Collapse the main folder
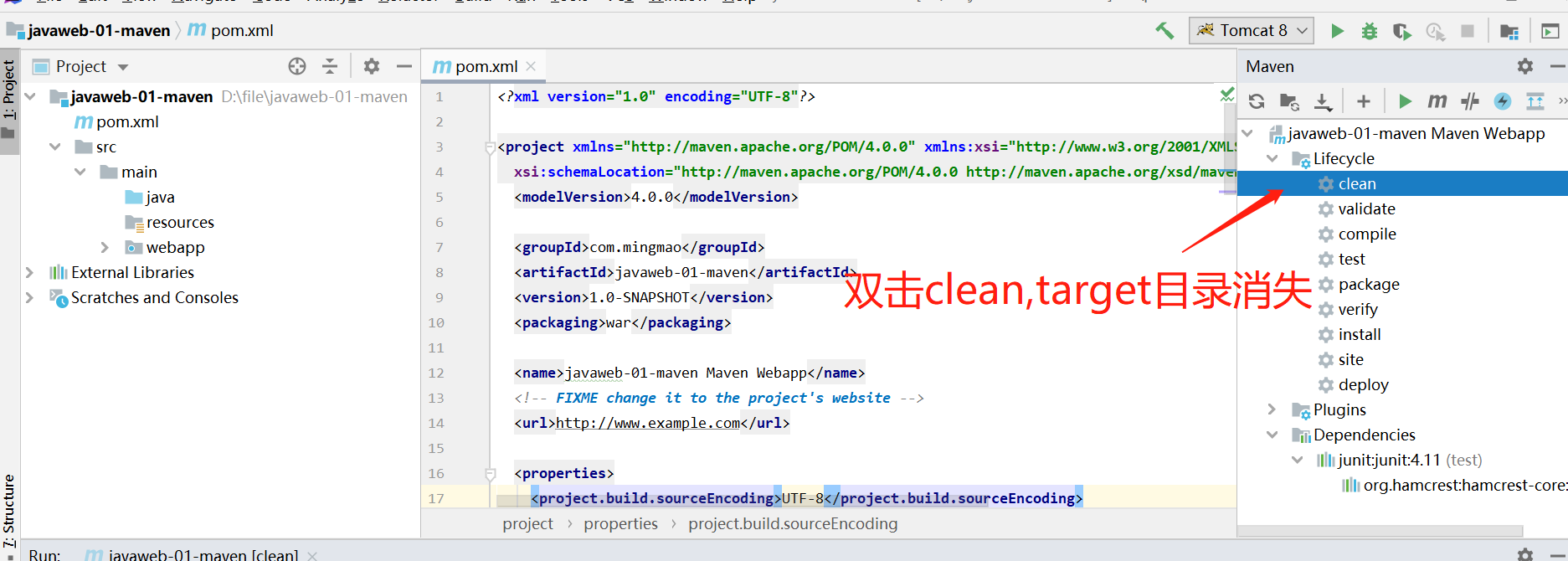The image size is (1568, 561). [x=80, y=172]
